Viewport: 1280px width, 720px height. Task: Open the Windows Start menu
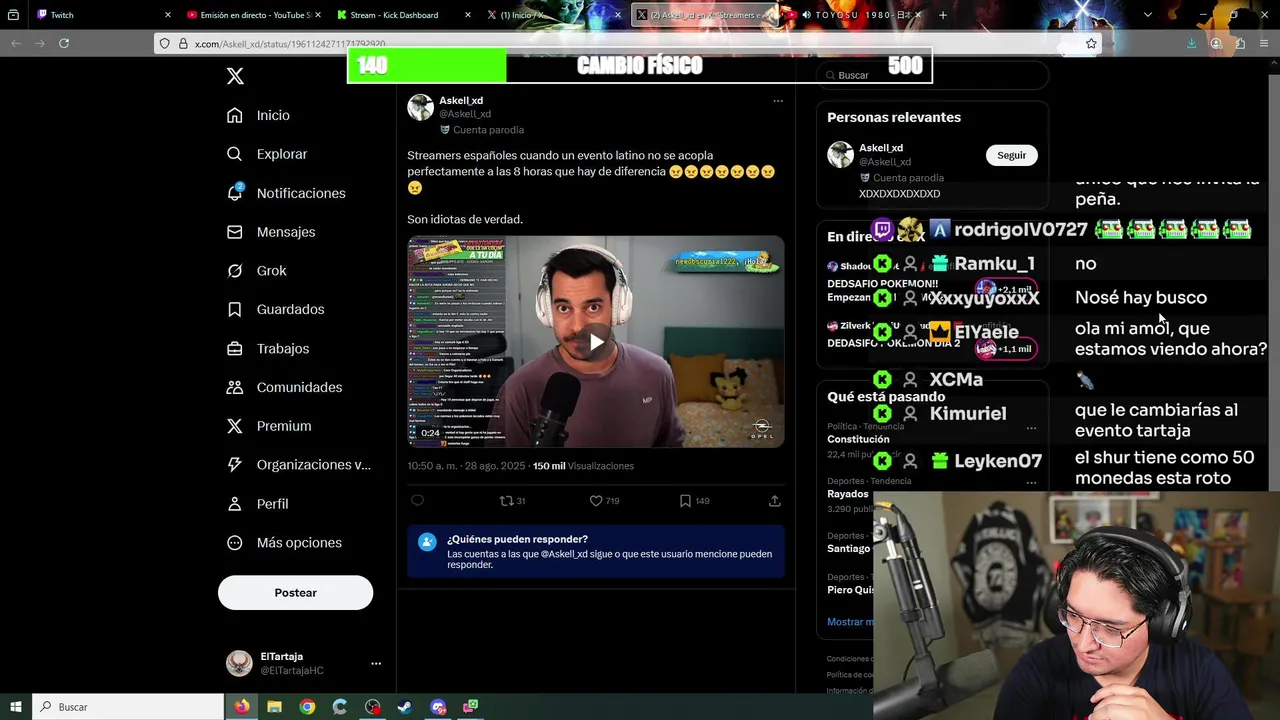coord(15,707)
